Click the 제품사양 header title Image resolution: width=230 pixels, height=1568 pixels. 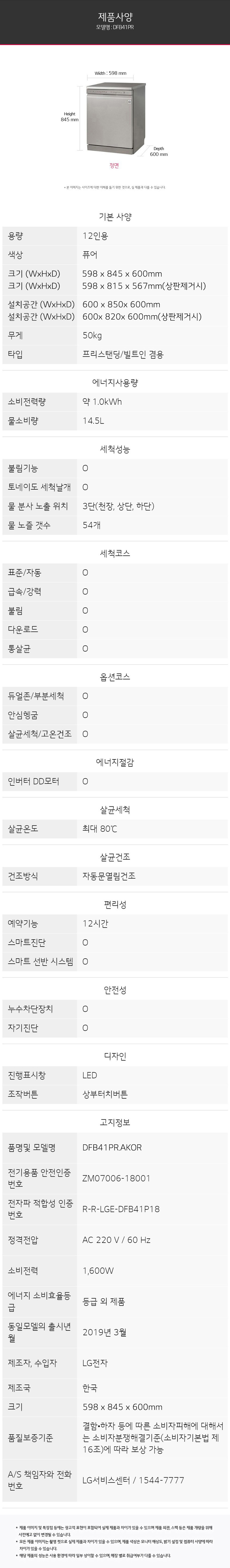tap(115, 18)
